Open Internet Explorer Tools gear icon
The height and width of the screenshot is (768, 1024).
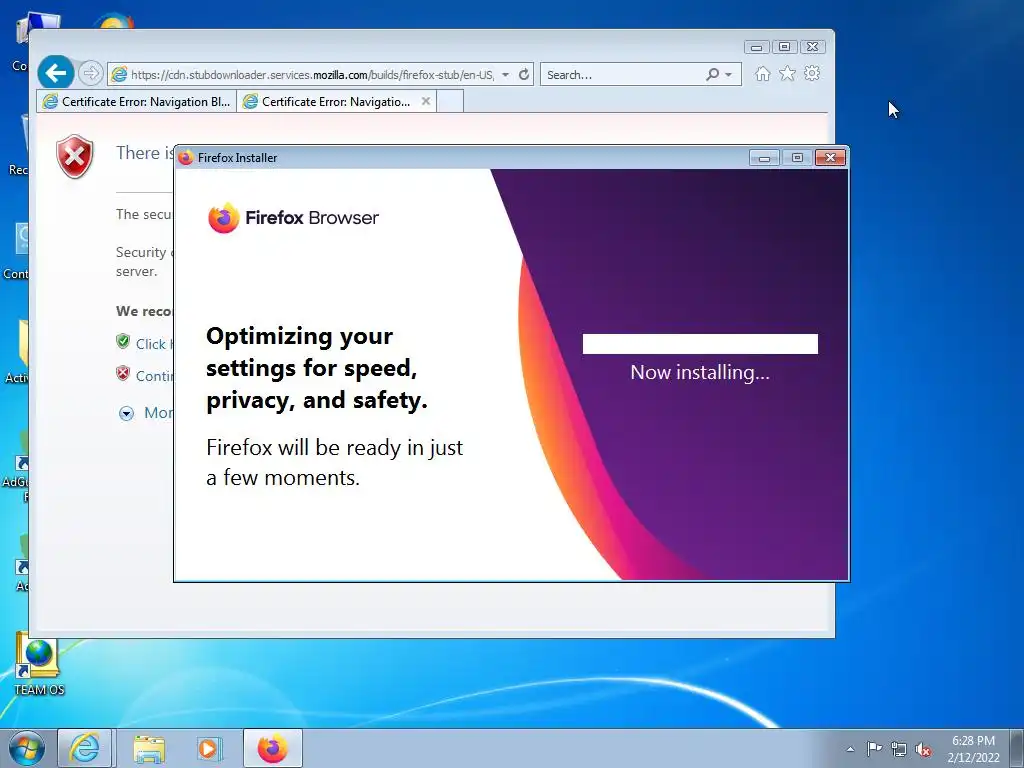point(812,73)
